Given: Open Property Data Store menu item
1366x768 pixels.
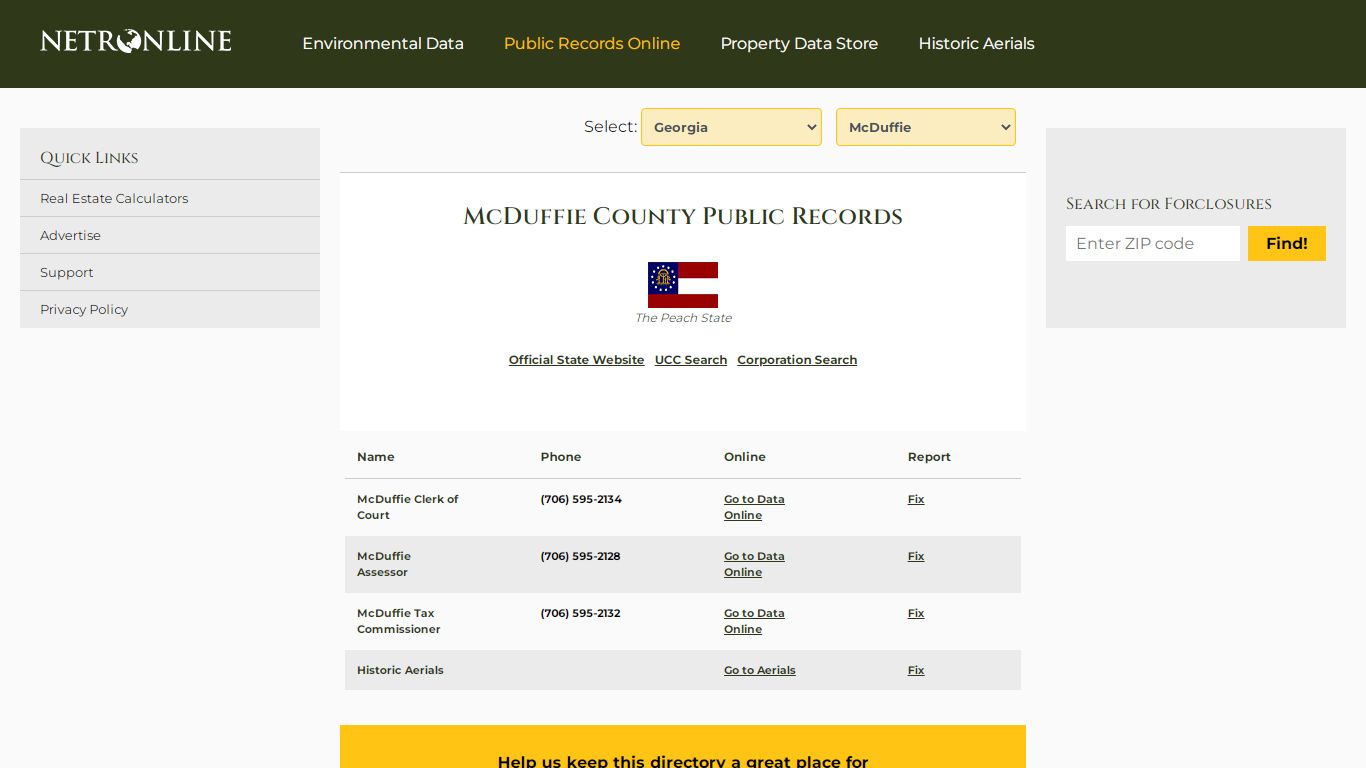Looking at the screenshot, I should pyautogui.click(x=799, y=44).
